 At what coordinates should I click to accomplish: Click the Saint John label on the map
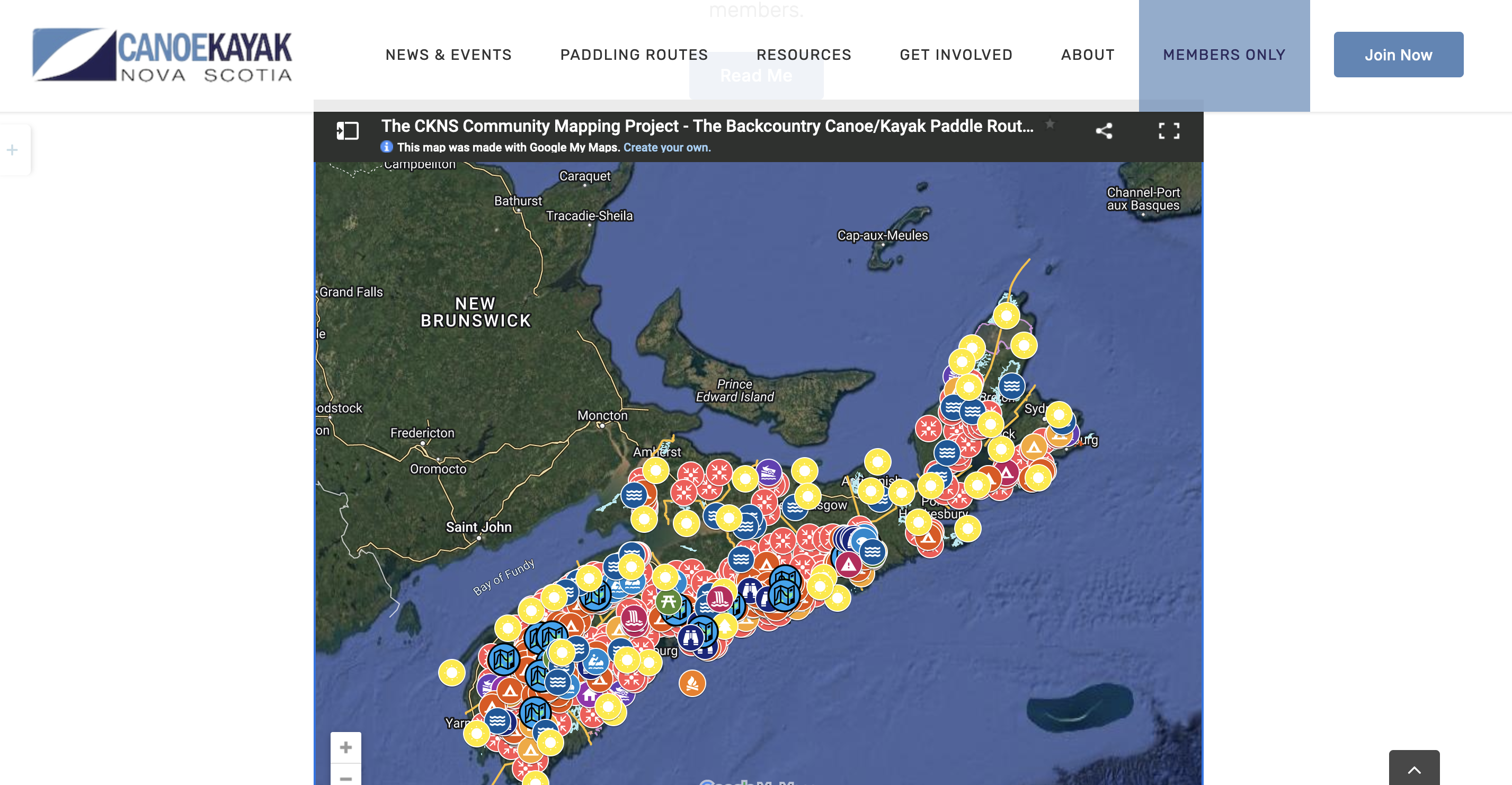tap(478, 527)
